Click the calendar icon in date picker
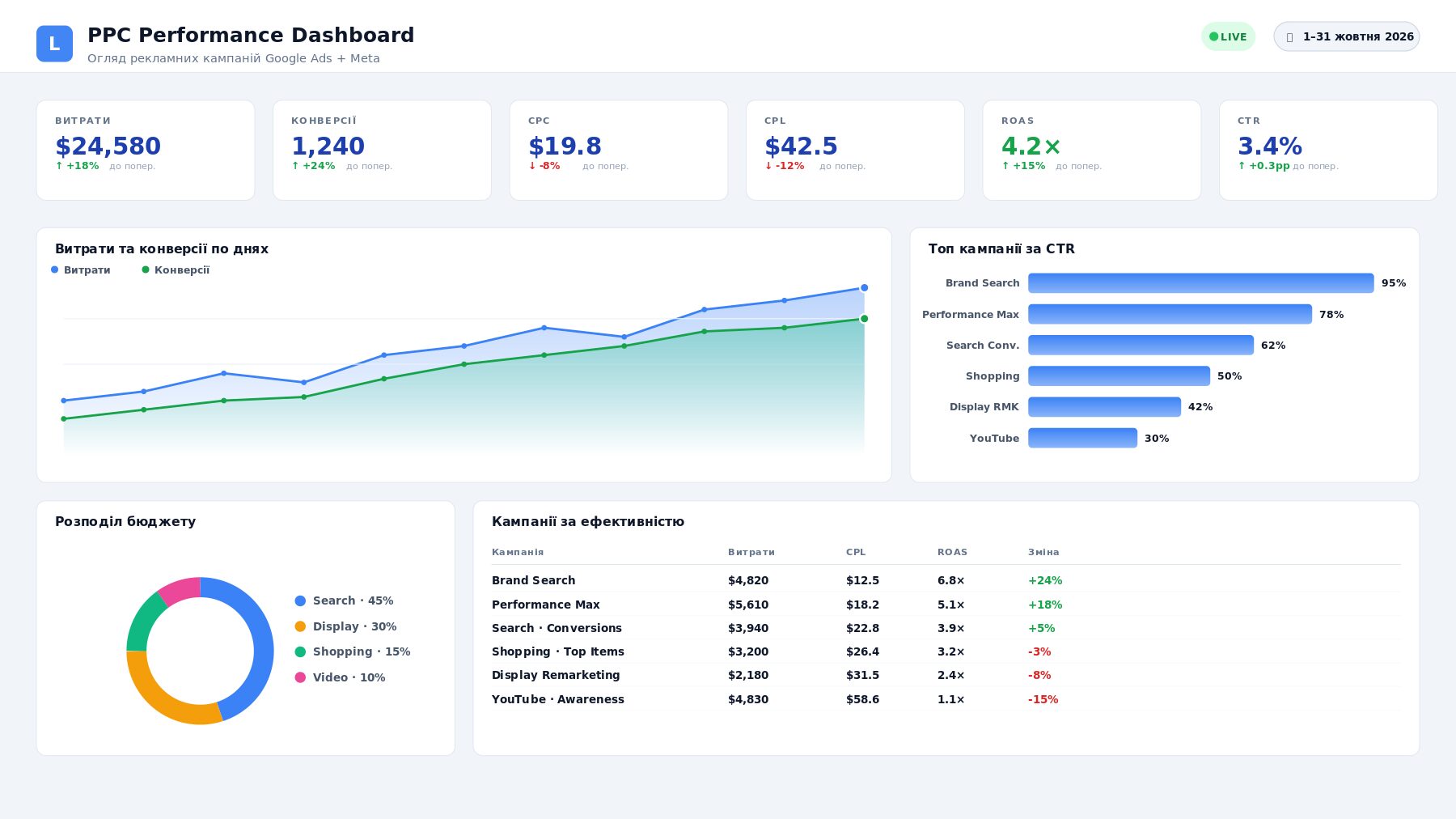1456x819 pixels. tap(1289, 37)
